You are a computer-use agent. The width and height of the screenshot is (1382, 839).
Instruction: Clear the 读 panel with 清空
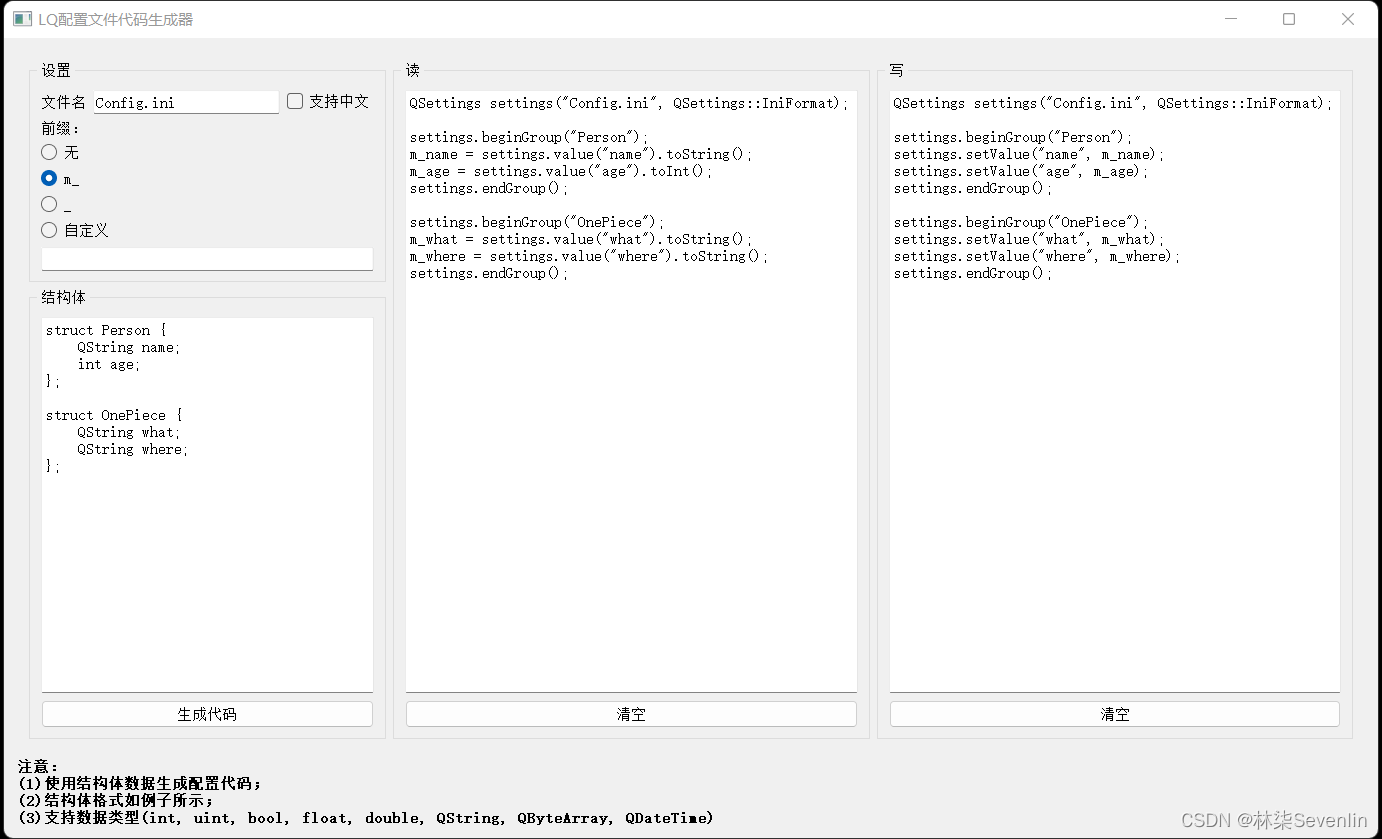coord(631,714)
